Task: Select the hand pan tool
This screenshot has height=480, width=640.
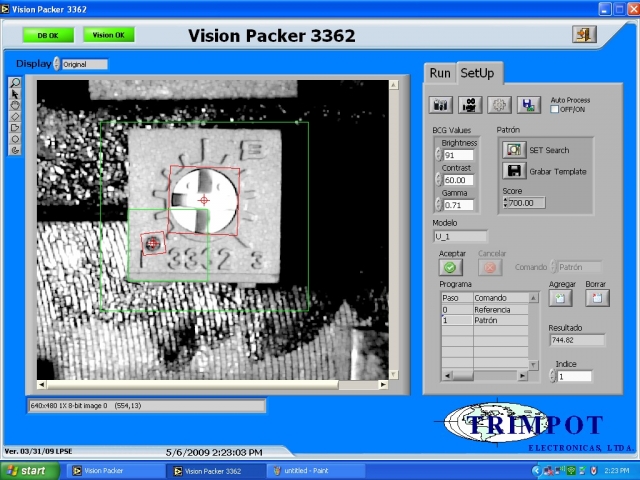Action: (x=15, y=105)
